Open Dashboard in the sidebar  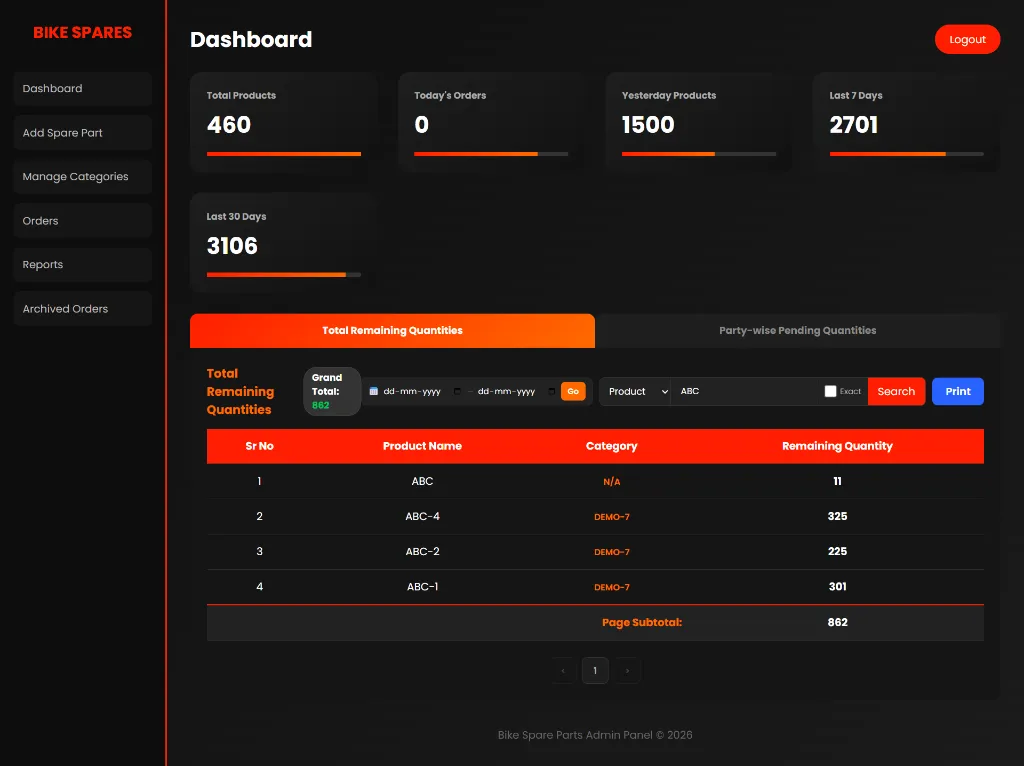click(x=82, y=89)
